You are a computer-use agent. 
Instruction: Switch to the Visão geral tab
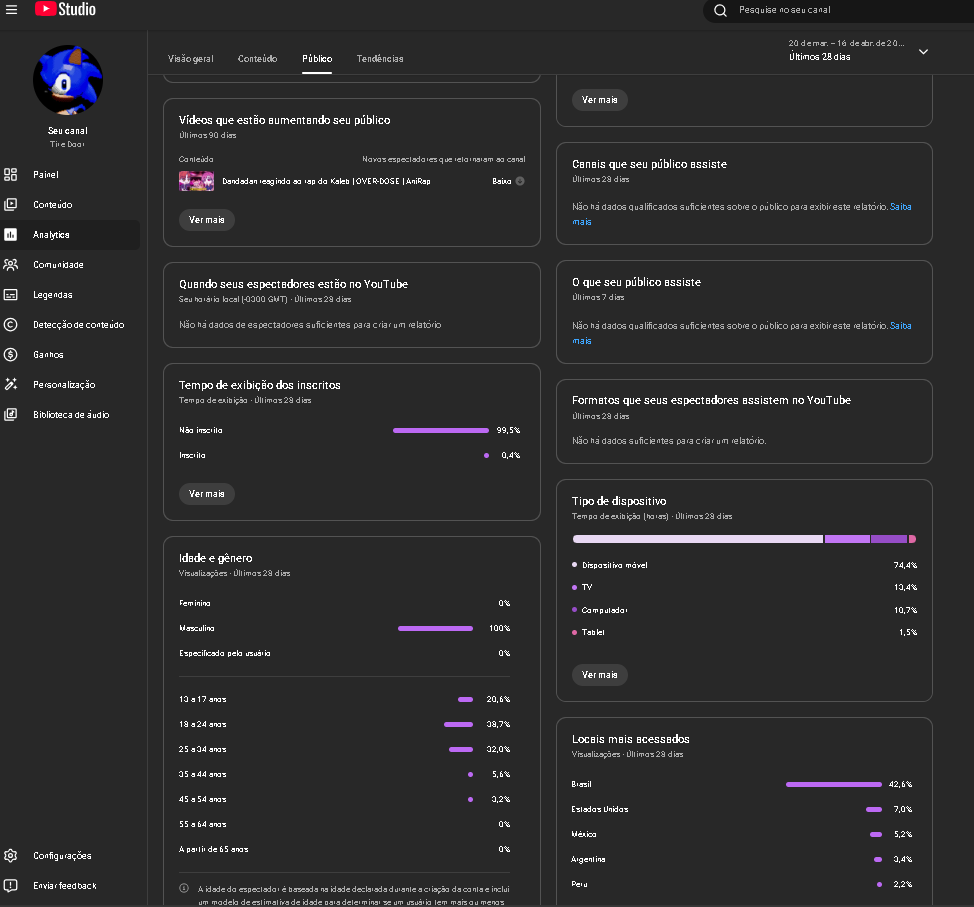point(190,59)
